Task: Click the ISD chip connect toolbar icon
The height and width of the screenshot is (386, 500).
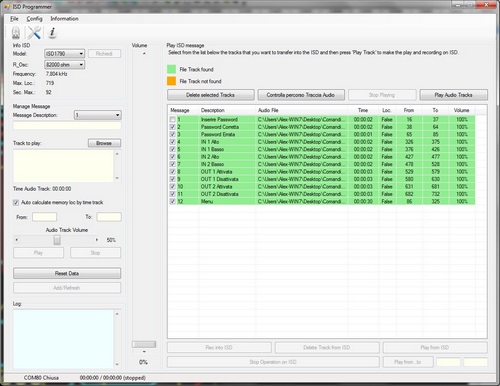Action: pos(16,33)
